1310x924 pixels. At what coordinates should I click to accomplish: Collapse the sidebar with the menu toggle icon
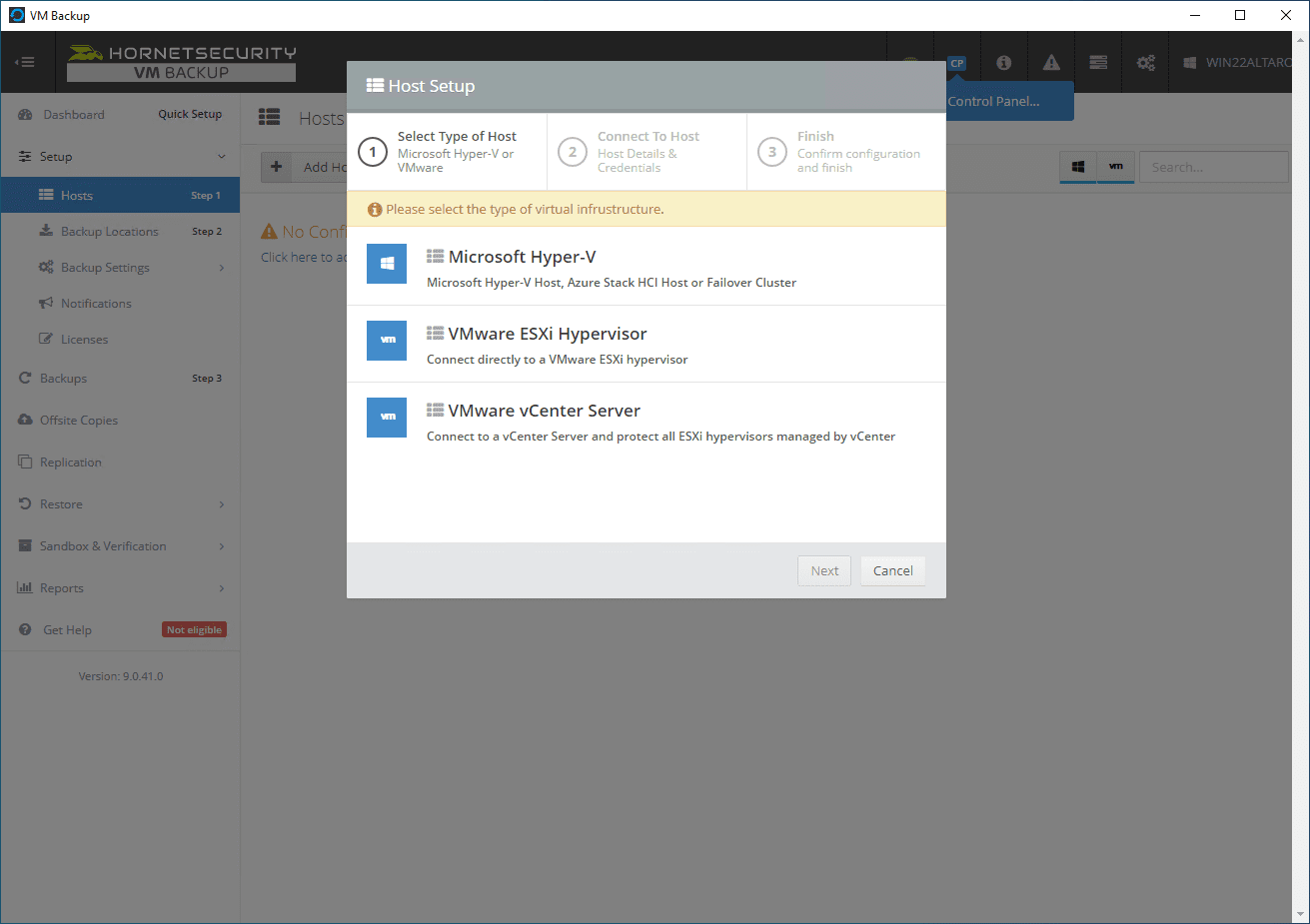(25, 62)
